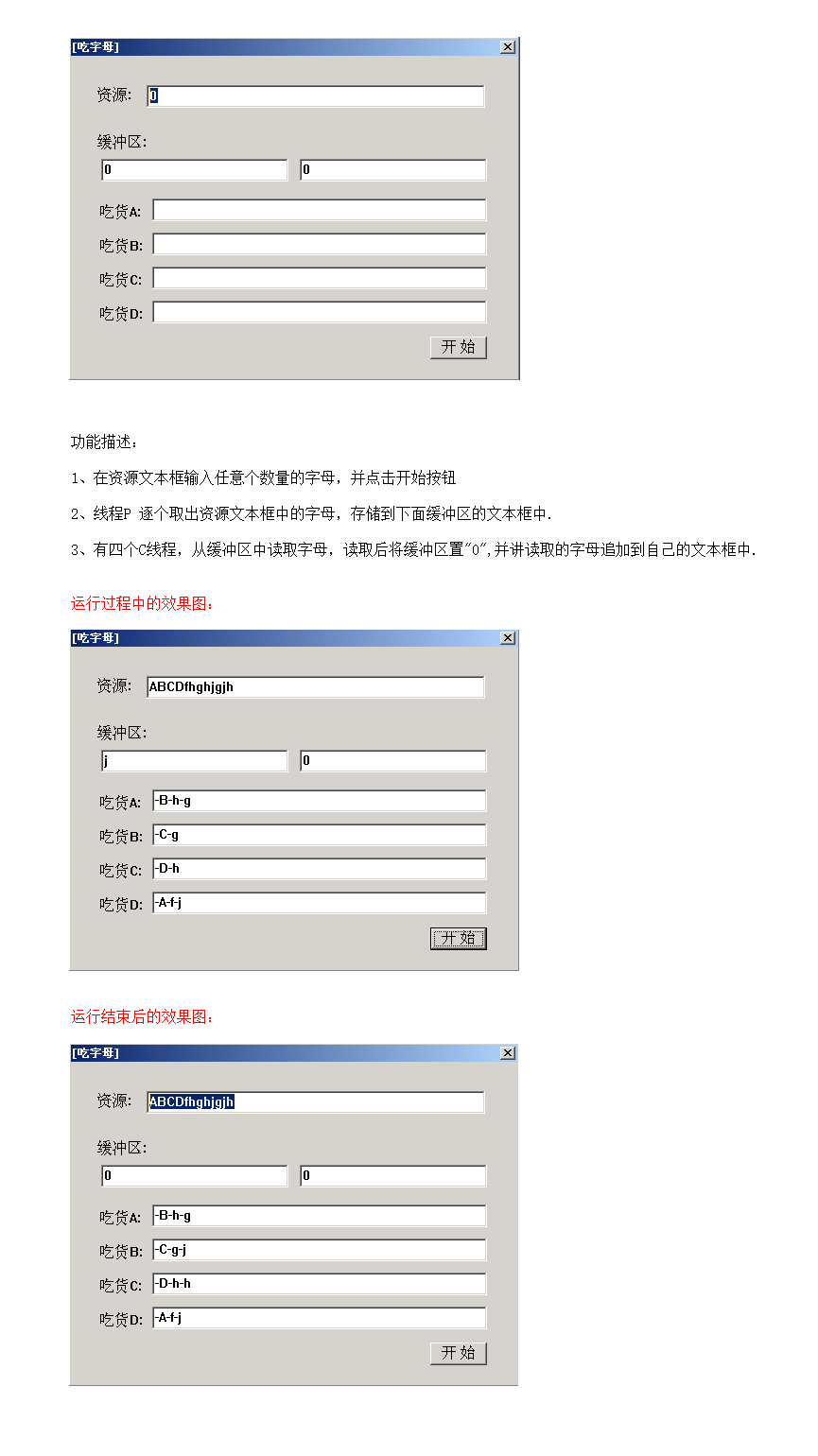Close the initial empty 吃字母 dialog
The height and width of the screenshot is (1456, 818).
[x=508, y=47]
